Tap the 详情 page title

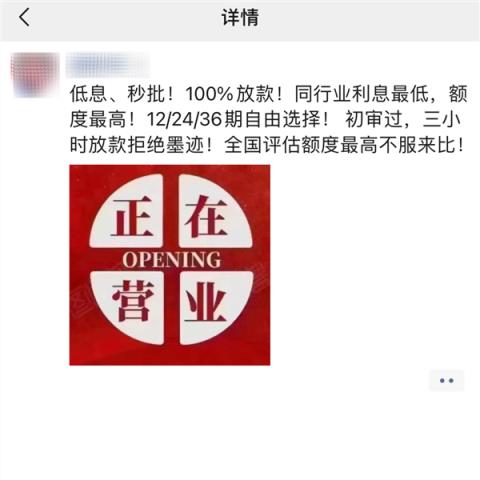(x=240, y=17)
